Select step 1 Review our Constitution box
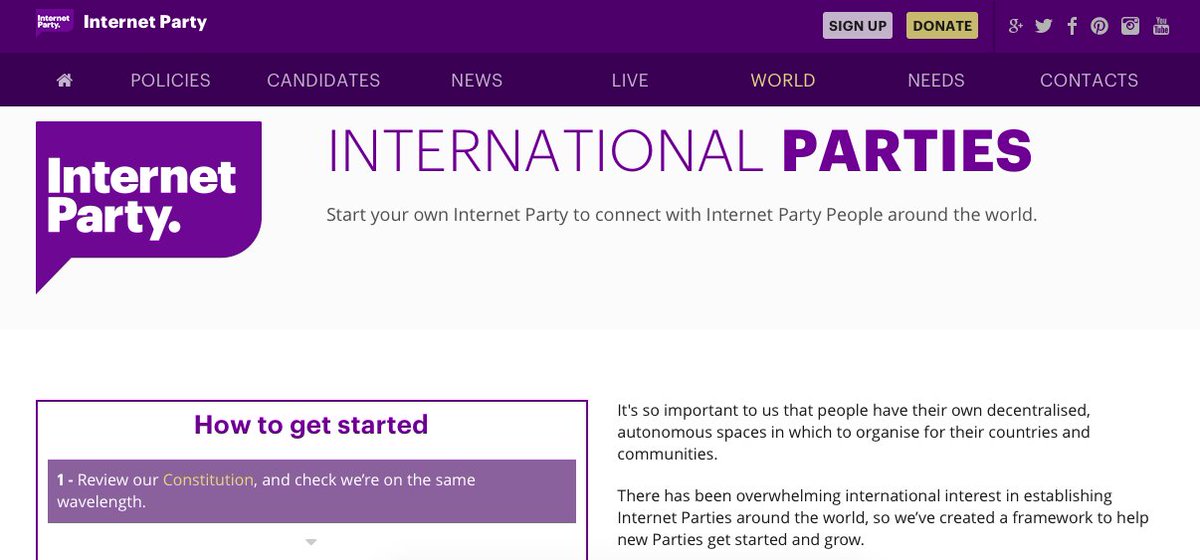 click(x=312, y=491)
